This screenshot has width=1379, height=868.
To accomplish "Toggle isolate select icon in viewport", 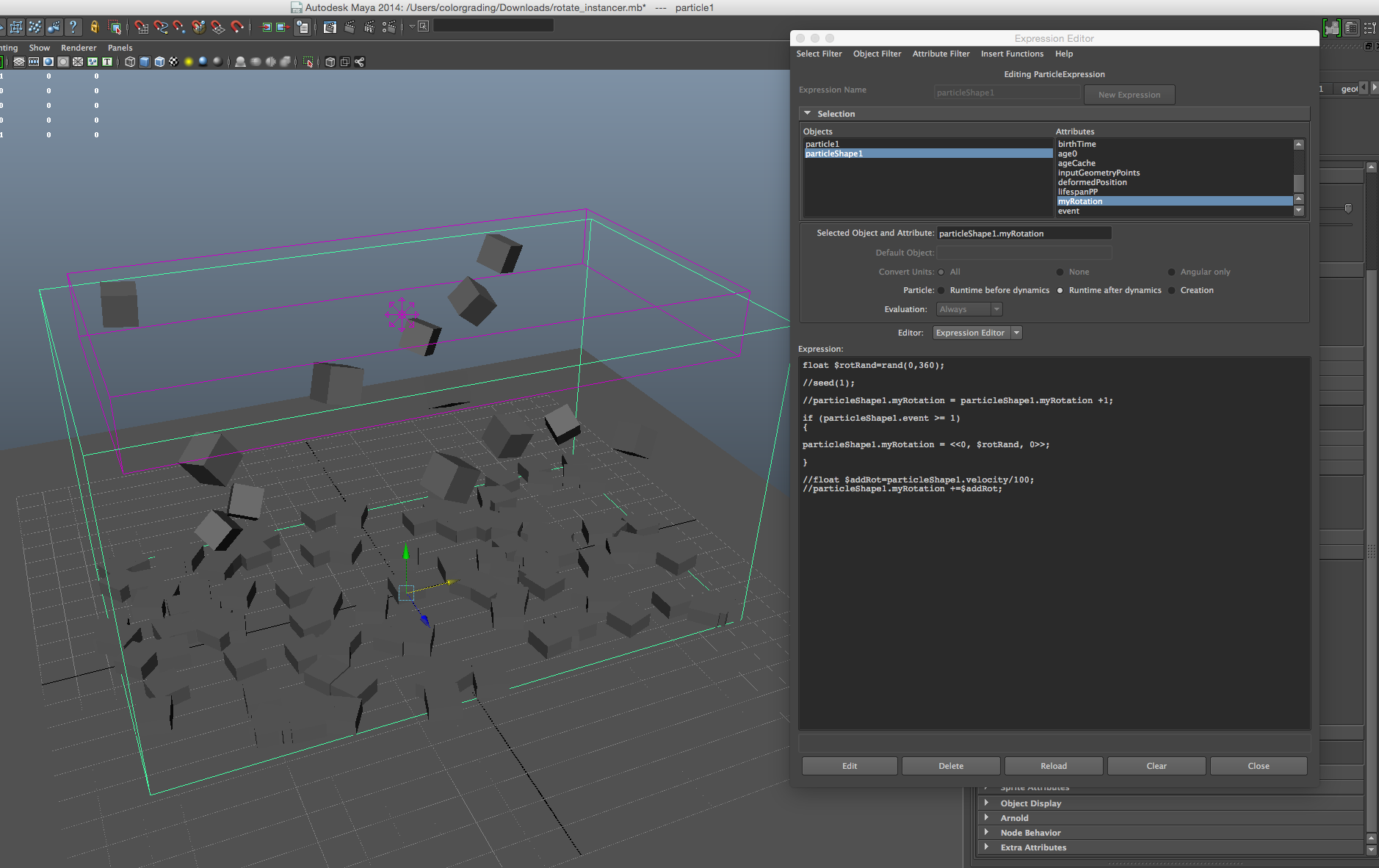I will [x=308, y=62].
